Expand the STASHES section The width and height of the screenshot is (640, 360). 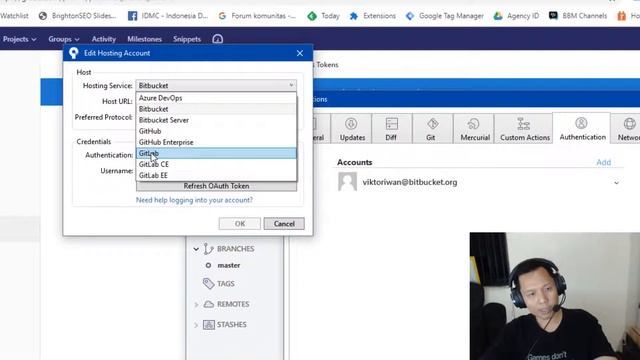(196, 325)
